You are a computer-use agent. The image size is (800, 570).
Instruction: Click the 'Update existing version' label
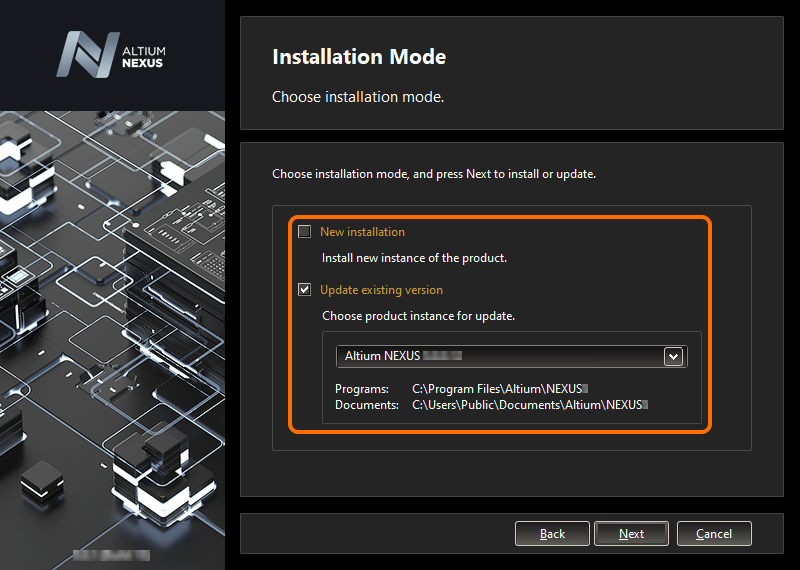tap(381, 290)
